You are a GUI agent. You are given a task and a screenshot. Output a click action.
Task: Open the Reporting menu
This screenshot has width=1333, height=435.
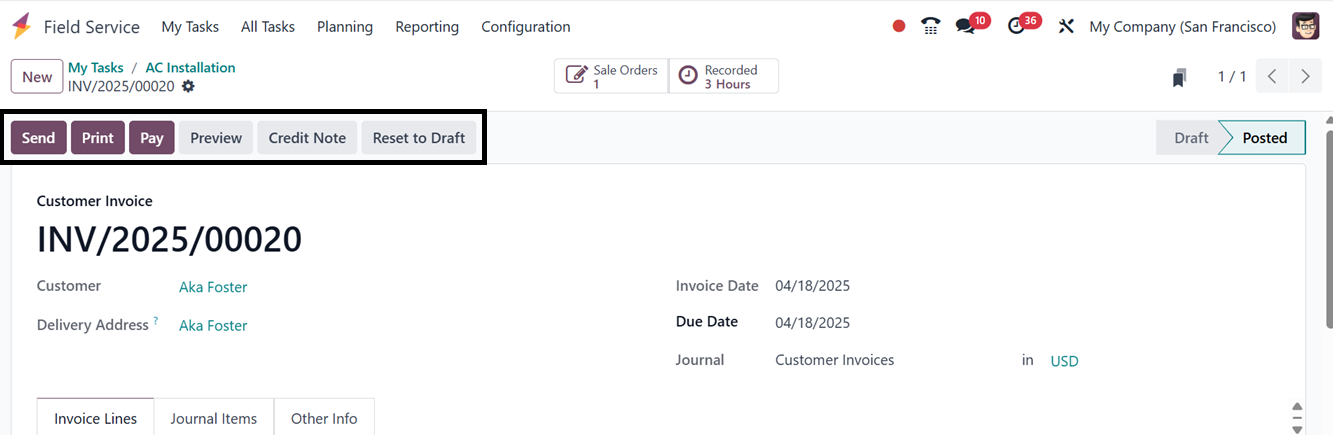(427, 27)
